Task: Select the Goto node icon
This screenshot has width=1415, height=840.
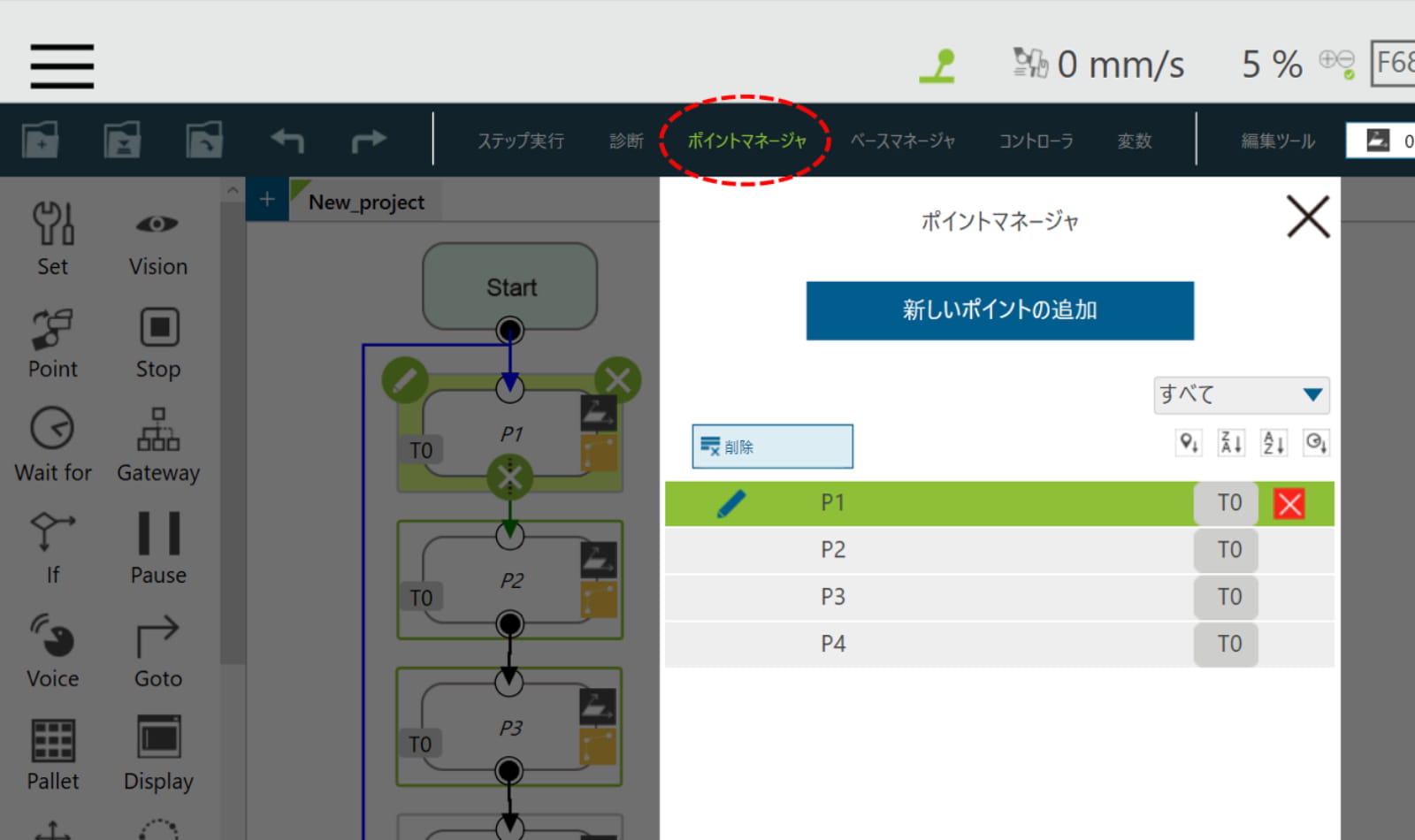Action: pos(157,637)
